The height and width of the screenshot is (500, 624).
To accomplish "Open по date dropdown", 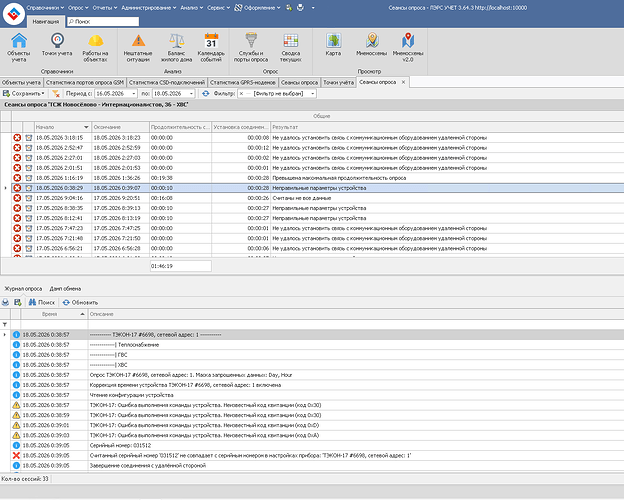I will tap(191, 94).
